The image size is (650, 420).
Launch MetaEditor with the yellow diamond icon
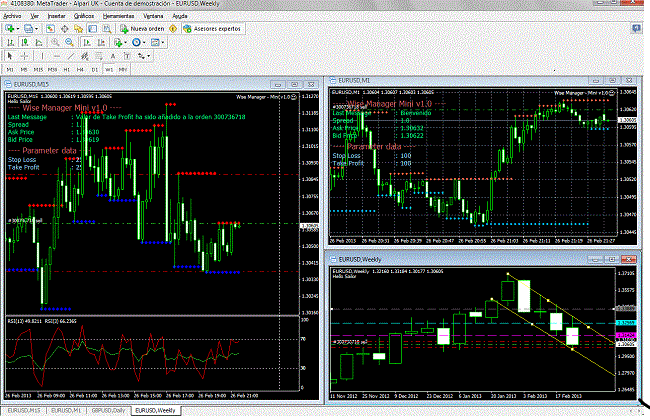pos(173,29)
